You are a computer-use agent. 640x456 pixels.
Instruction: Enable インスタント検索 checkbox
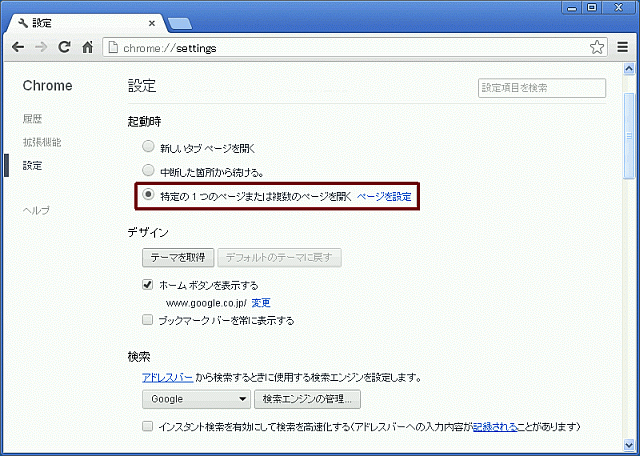pyautogui.click(x=147, y=427)
